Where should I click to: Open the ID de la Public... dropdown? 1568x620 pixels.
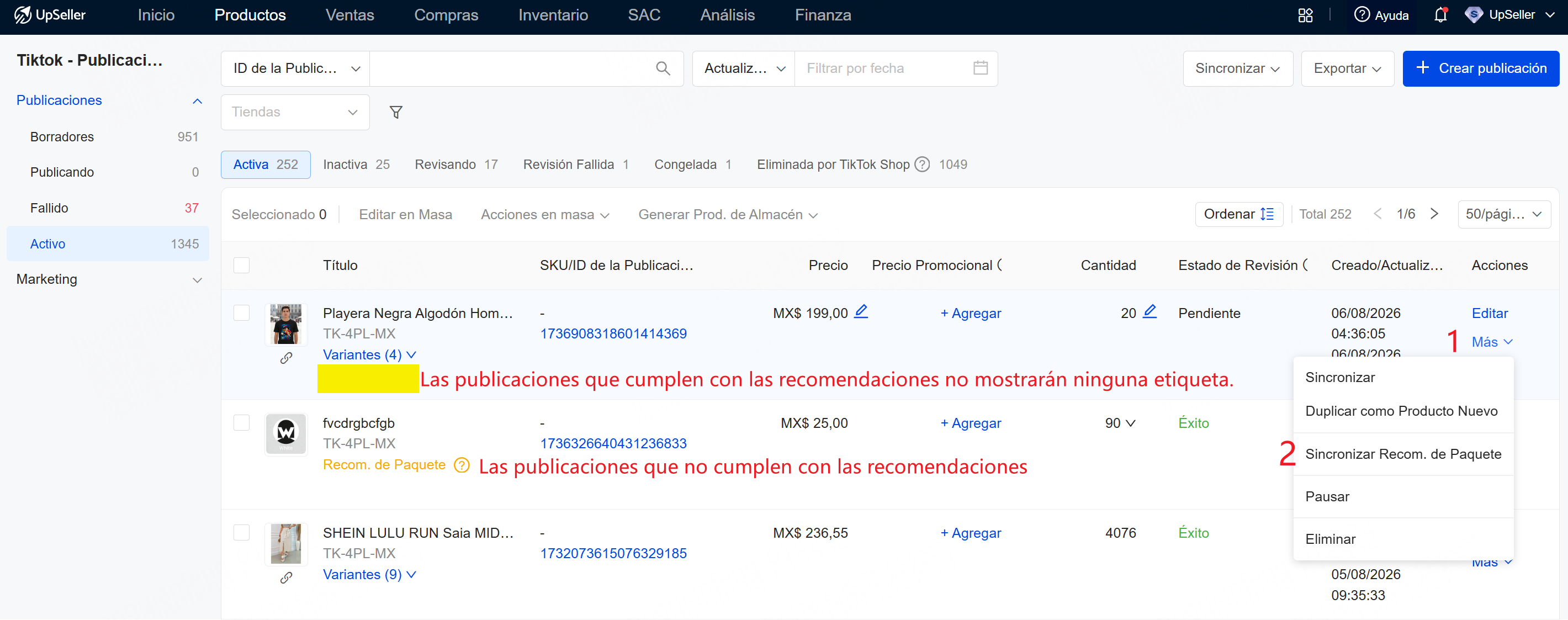click(295, 68)
